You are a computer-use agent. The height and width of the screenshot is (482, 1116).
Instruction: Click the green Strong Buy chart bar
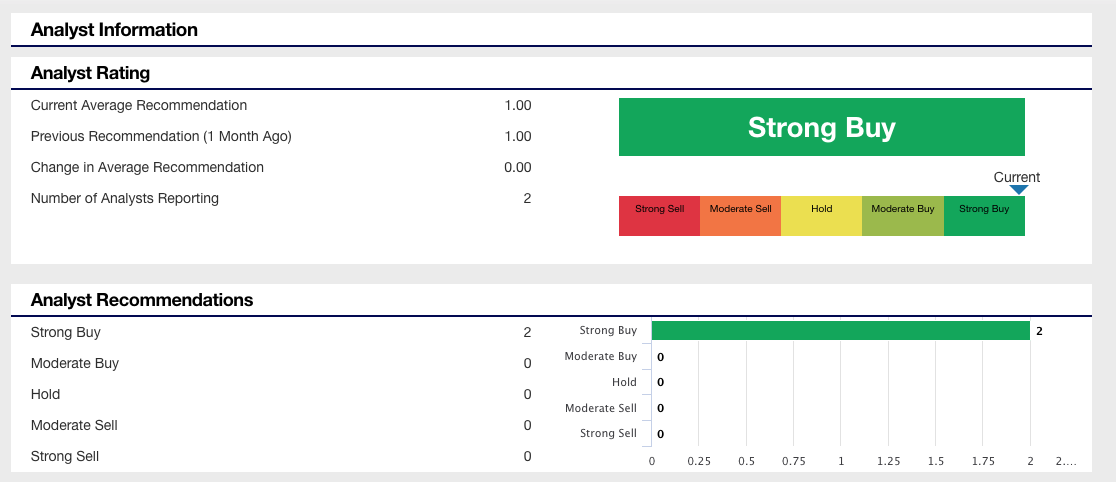click(x=841, y=330)
